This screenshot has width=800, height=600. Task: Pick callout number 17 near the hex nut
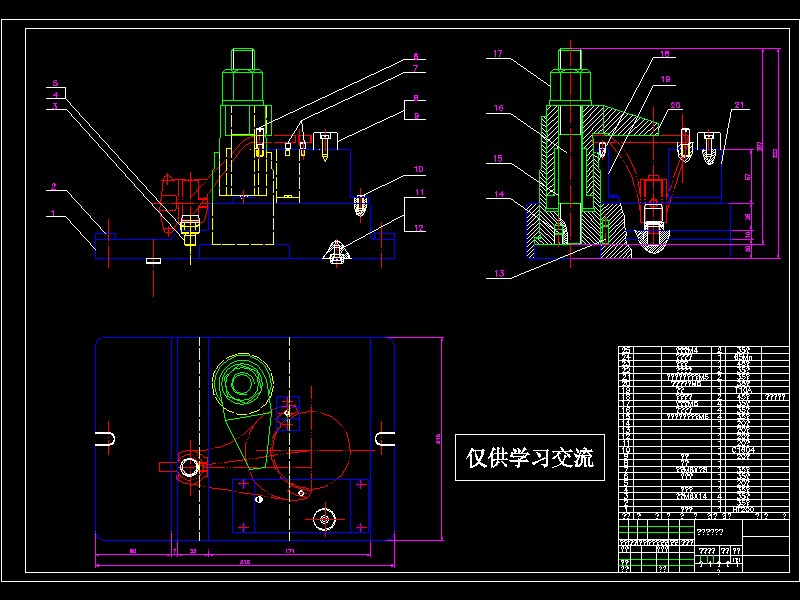click(x=498, y=53)
